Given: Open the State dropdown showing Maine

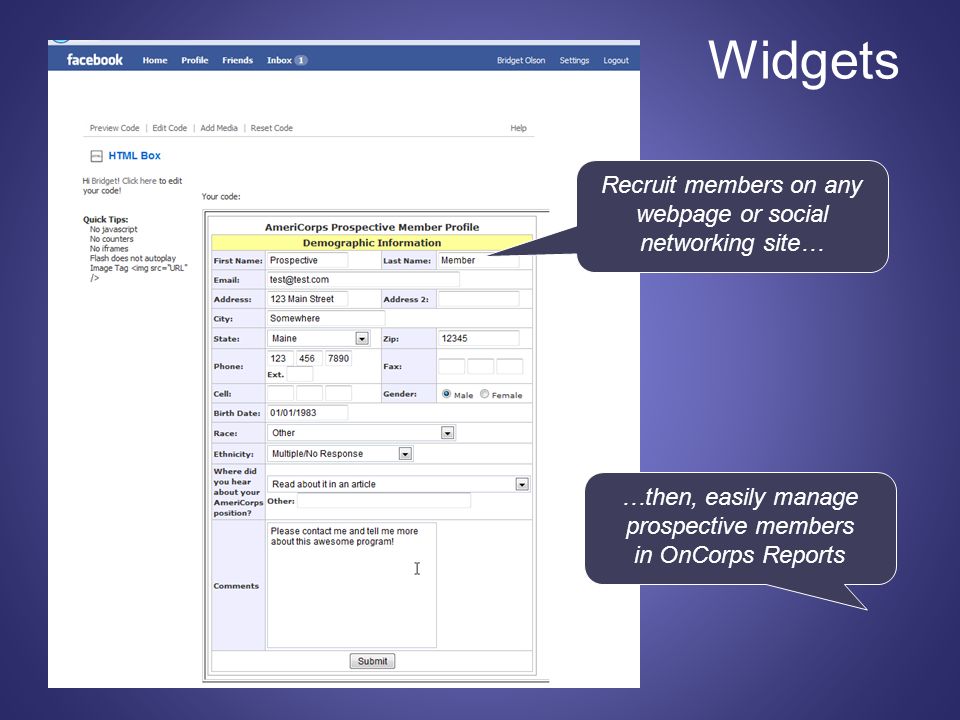Looking at the screenshot, I should (x=318, y=338).
